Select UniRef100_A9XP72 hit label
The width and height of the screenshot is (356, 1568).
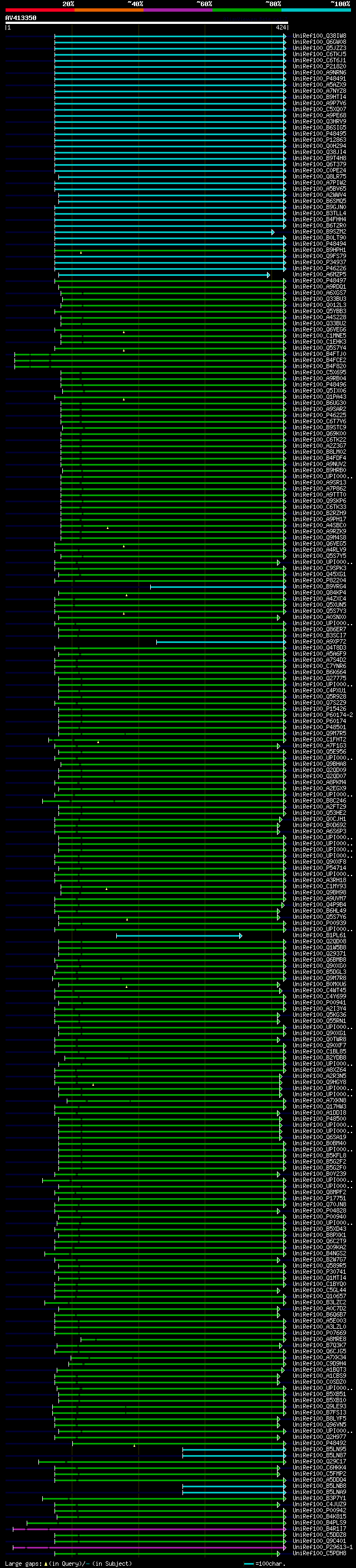tap(319, 641)
